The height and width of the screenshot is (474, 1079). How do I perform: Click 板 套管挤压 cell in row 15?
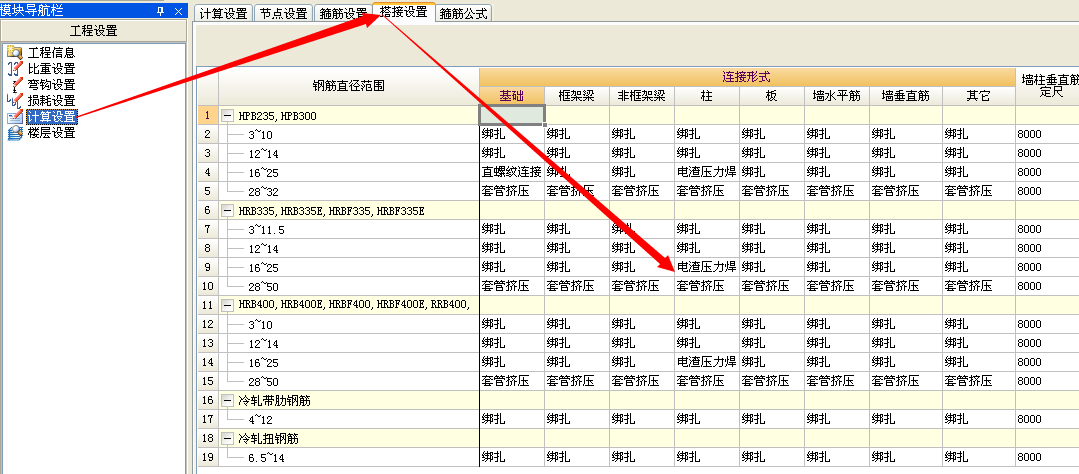point(771,381)
